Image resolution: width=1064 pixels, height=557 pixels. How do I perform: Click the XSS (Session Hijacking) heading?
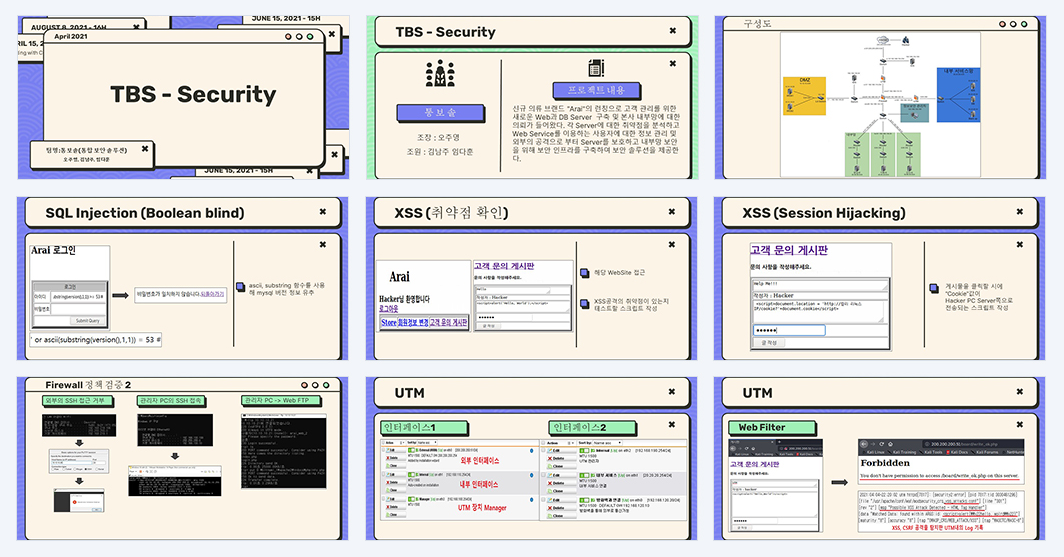(x=824, y=213)
